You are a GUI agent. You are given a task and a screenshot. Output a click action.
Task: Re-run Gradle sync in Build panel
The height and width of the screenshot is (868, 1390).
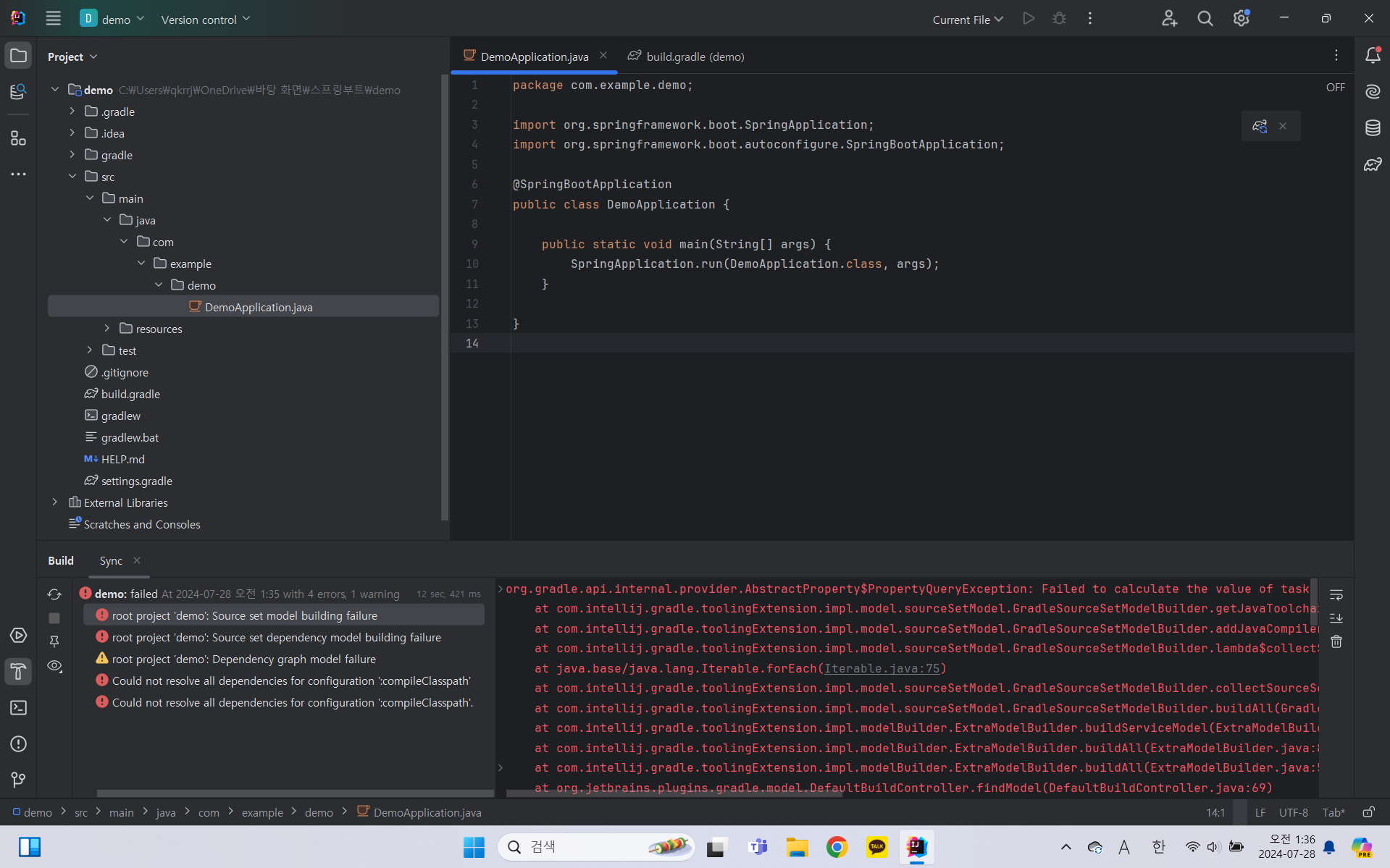pyautogui.click(x=54, y=594)
